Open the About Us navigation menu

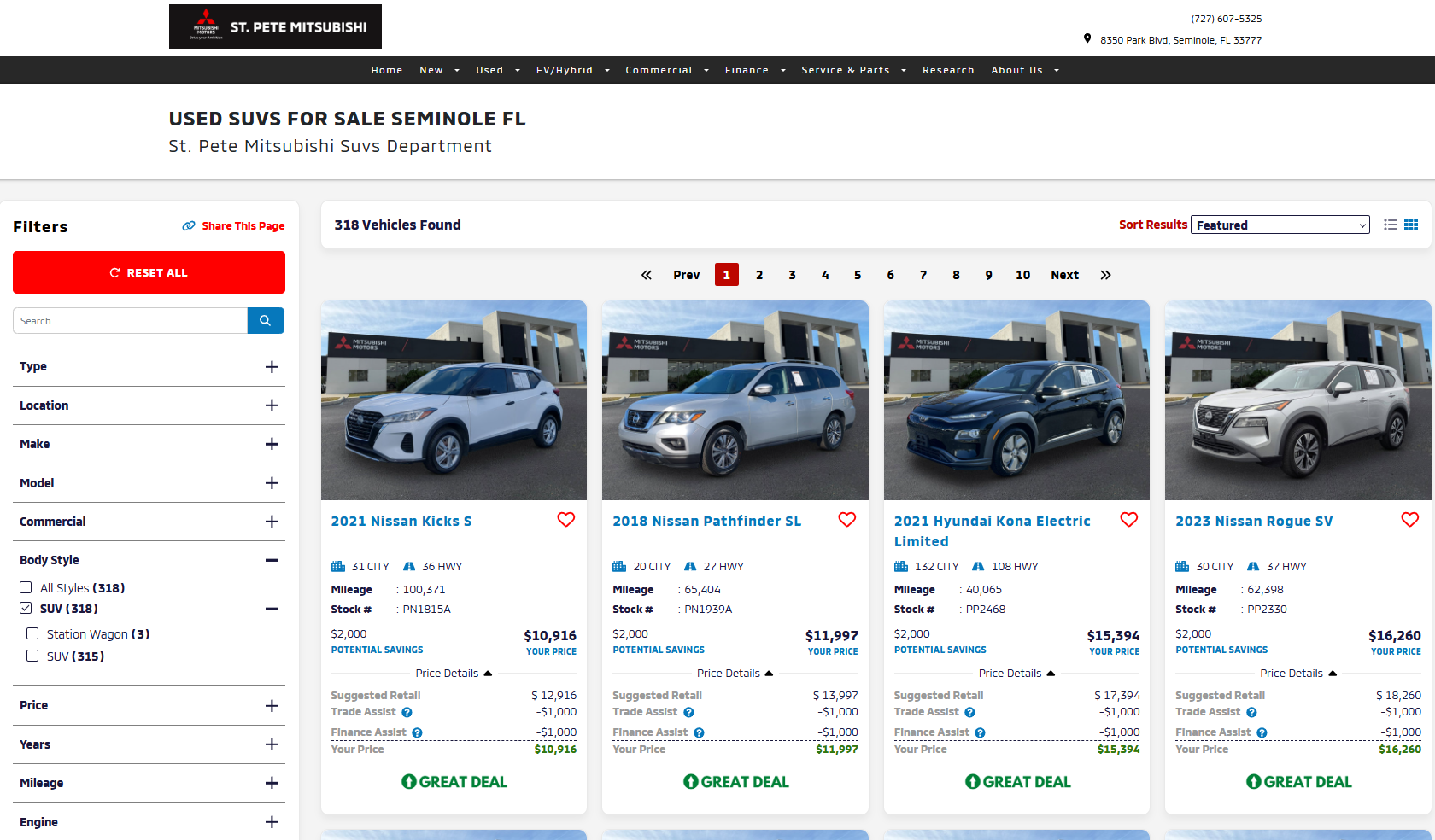[1025, 70]
